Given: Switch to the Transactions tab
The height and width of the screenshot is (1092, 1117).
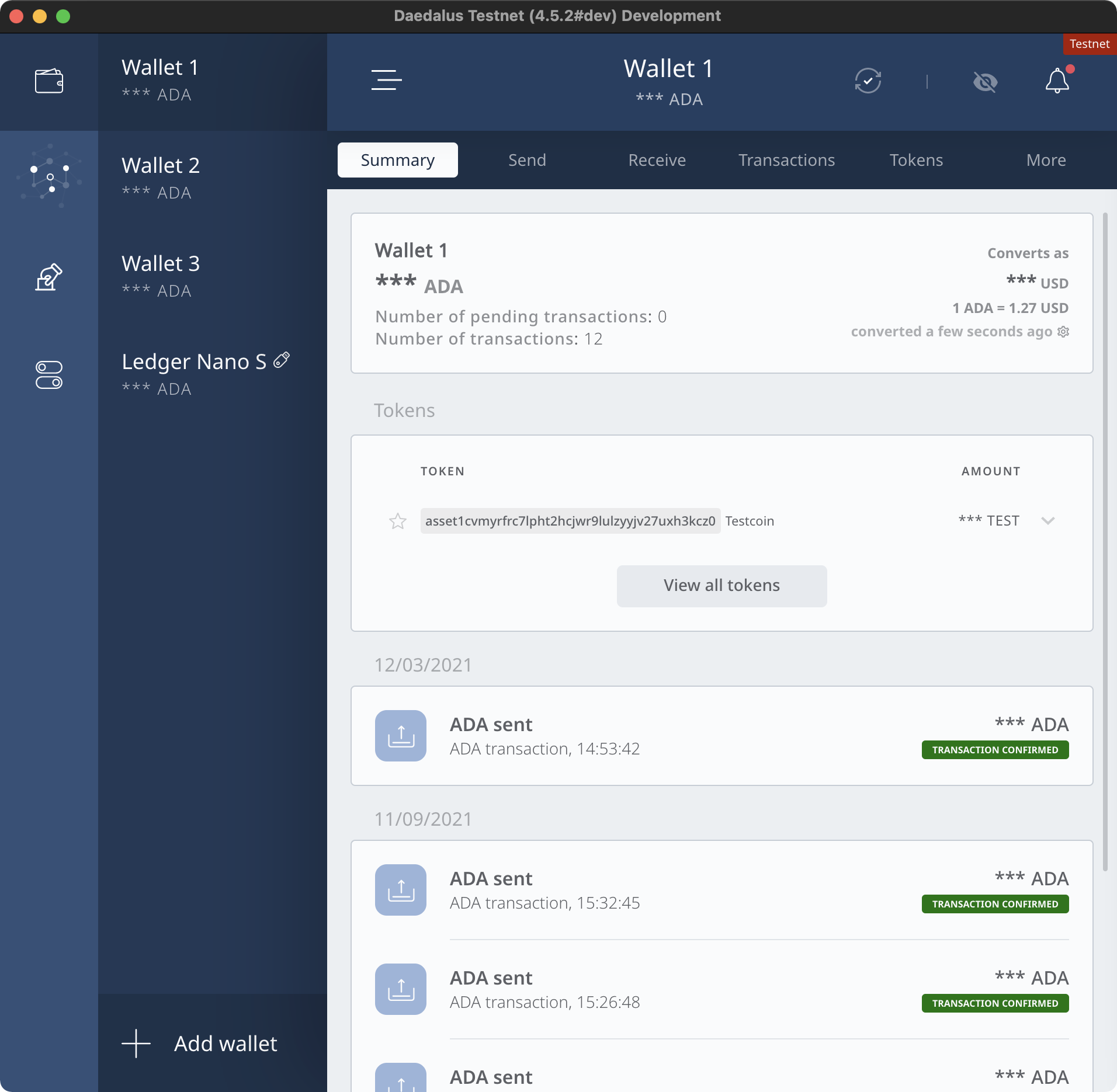Looking at the screenshot, I should pyautogui.click(x=787, y=160).
